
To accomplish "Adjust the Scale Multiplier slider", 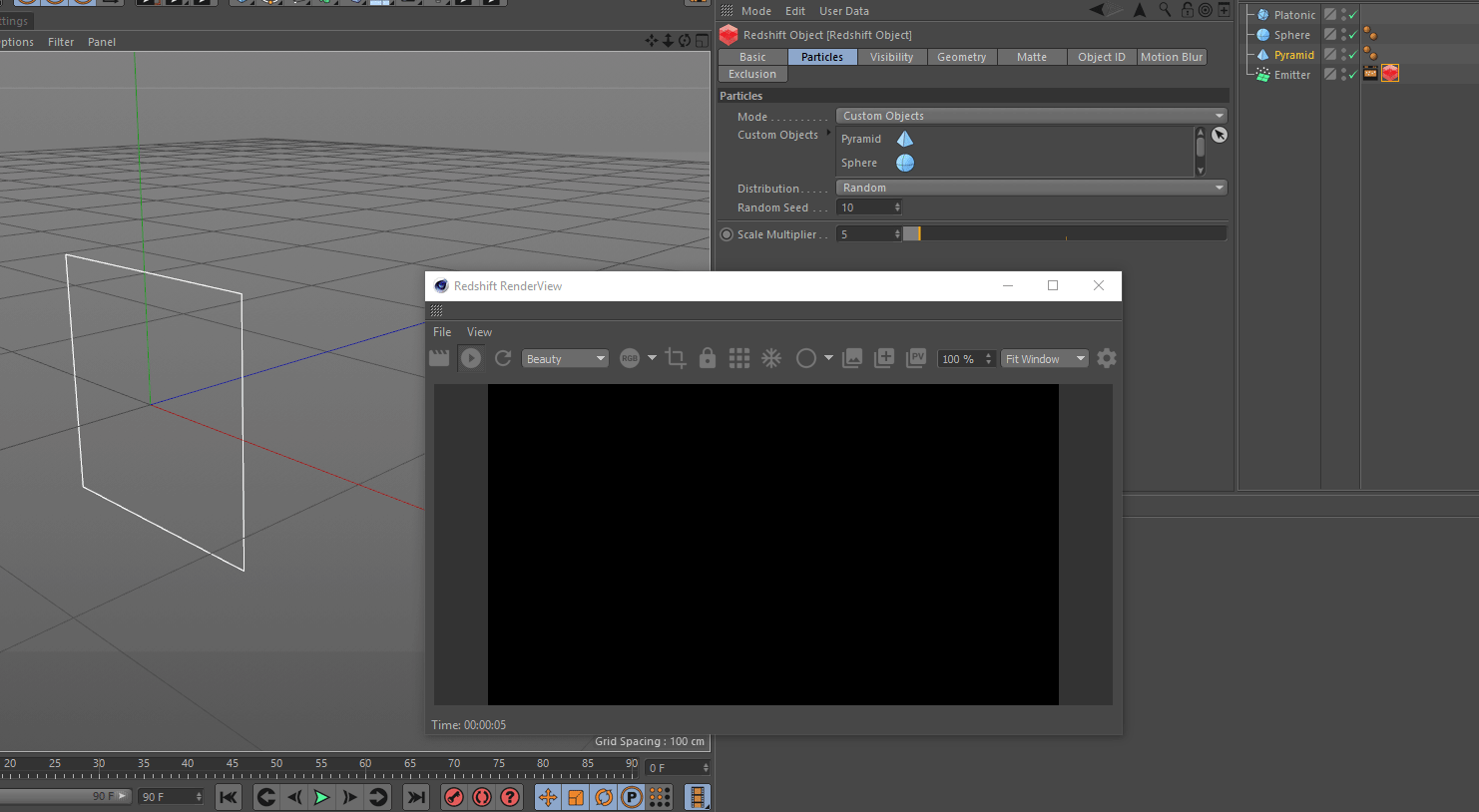I will point(1065,234).
